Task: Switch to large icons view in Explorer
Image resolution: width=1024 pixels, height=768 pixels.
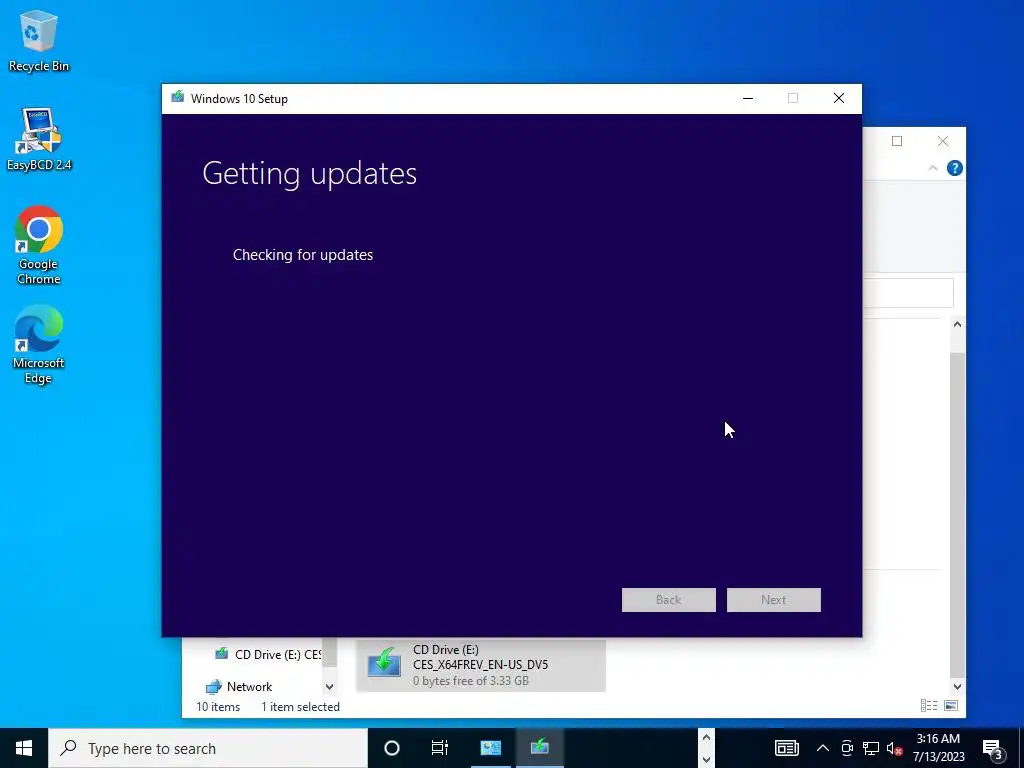Action: [951, 705]
